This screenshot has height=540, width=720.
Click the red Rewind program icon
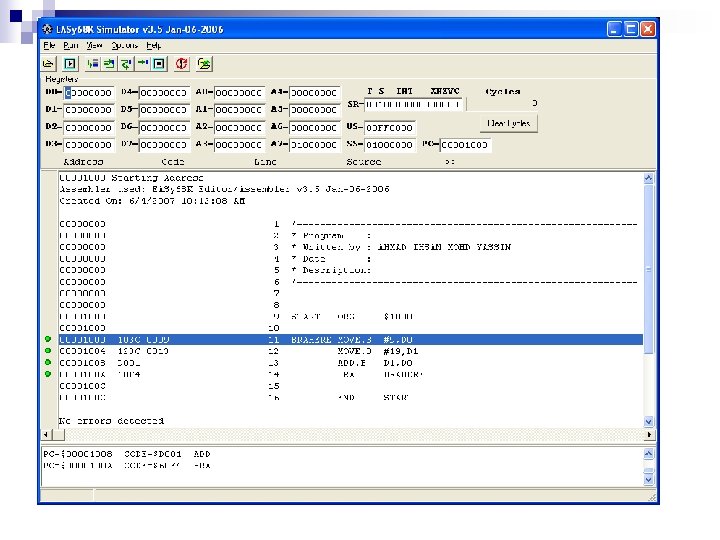click(182, 64)
